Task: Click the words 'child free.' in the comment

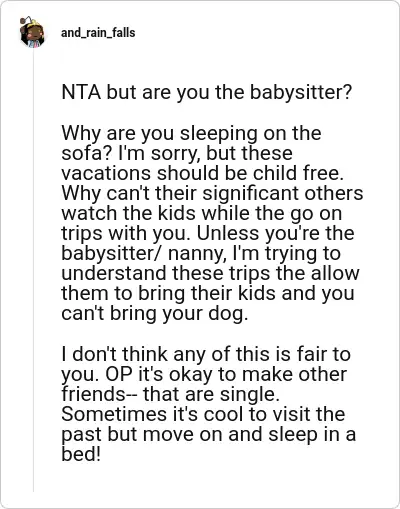Action: coord(298,173)
